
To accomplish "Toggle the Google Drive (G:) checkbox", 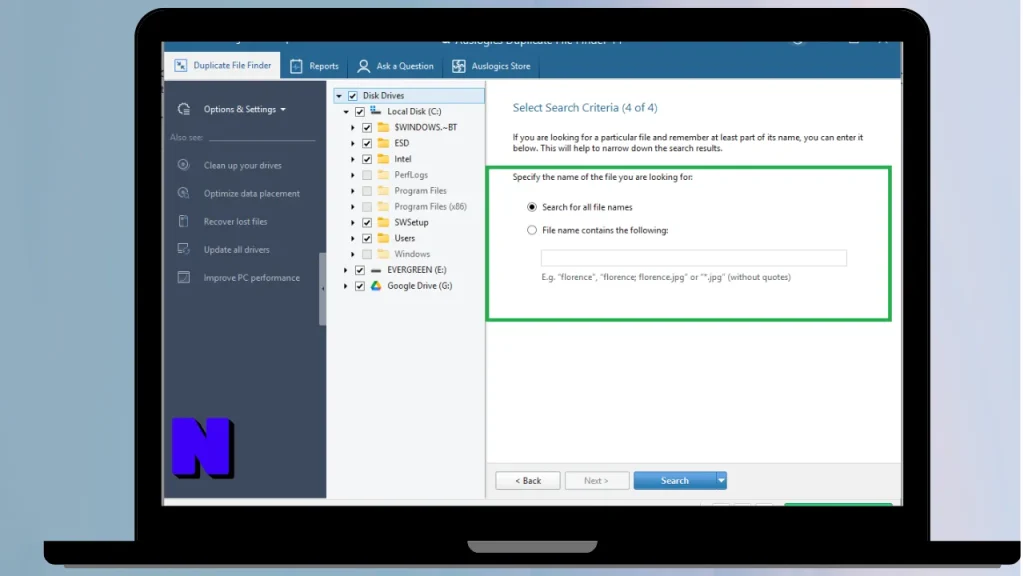I will 360,286.
